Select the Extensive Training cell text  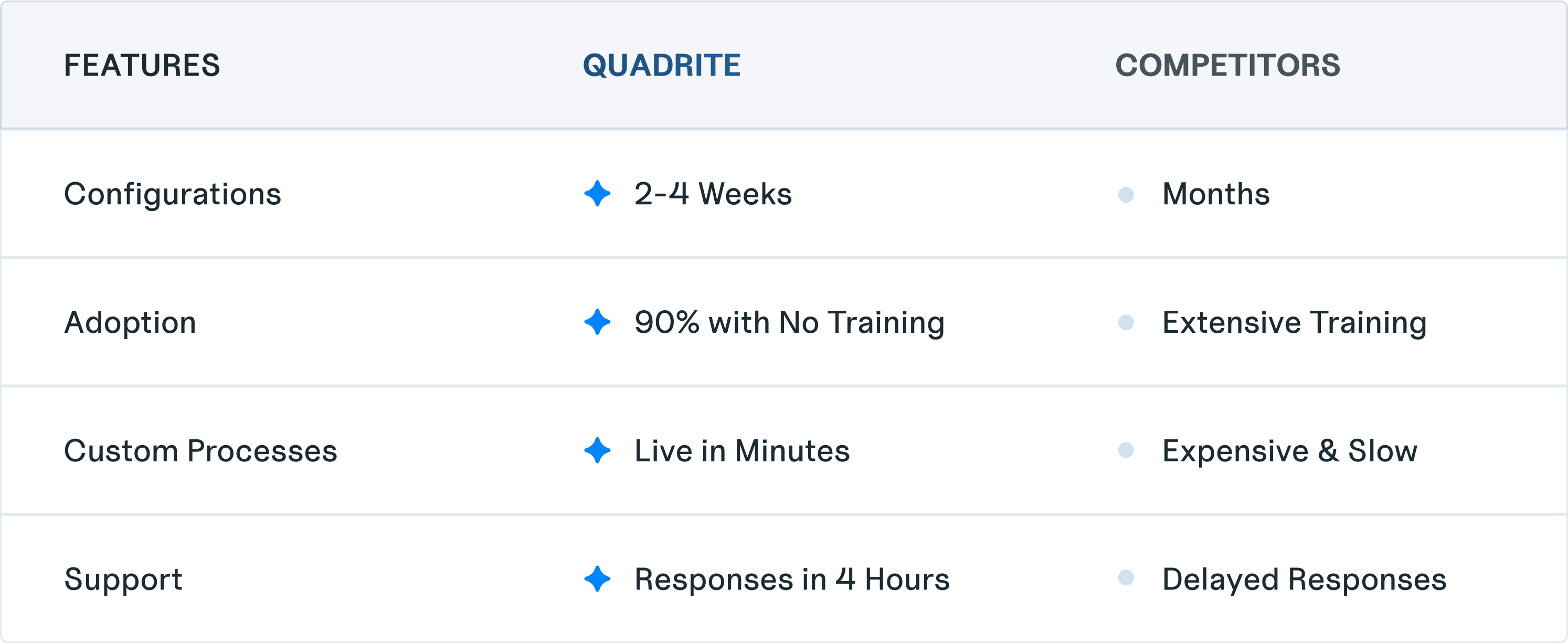1295,323
